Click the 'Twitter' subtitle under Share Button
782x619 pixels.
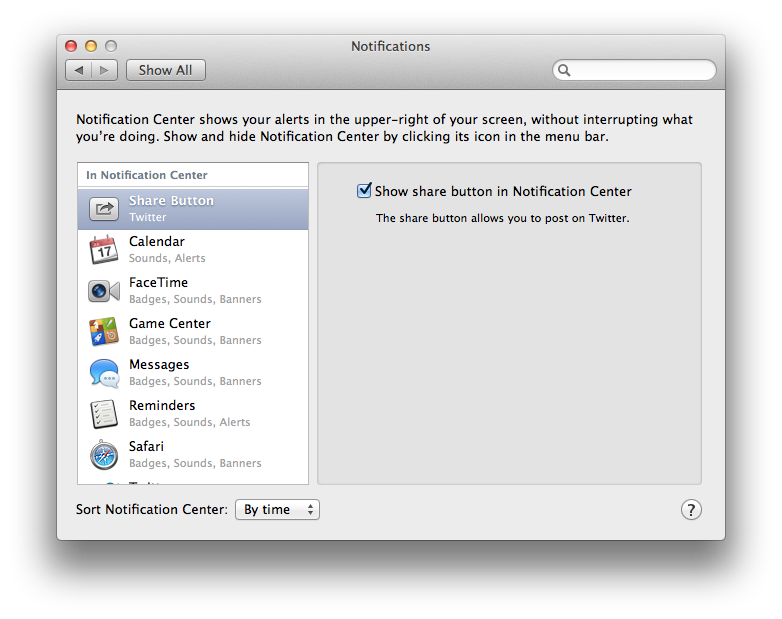click(x=148, y=217)
